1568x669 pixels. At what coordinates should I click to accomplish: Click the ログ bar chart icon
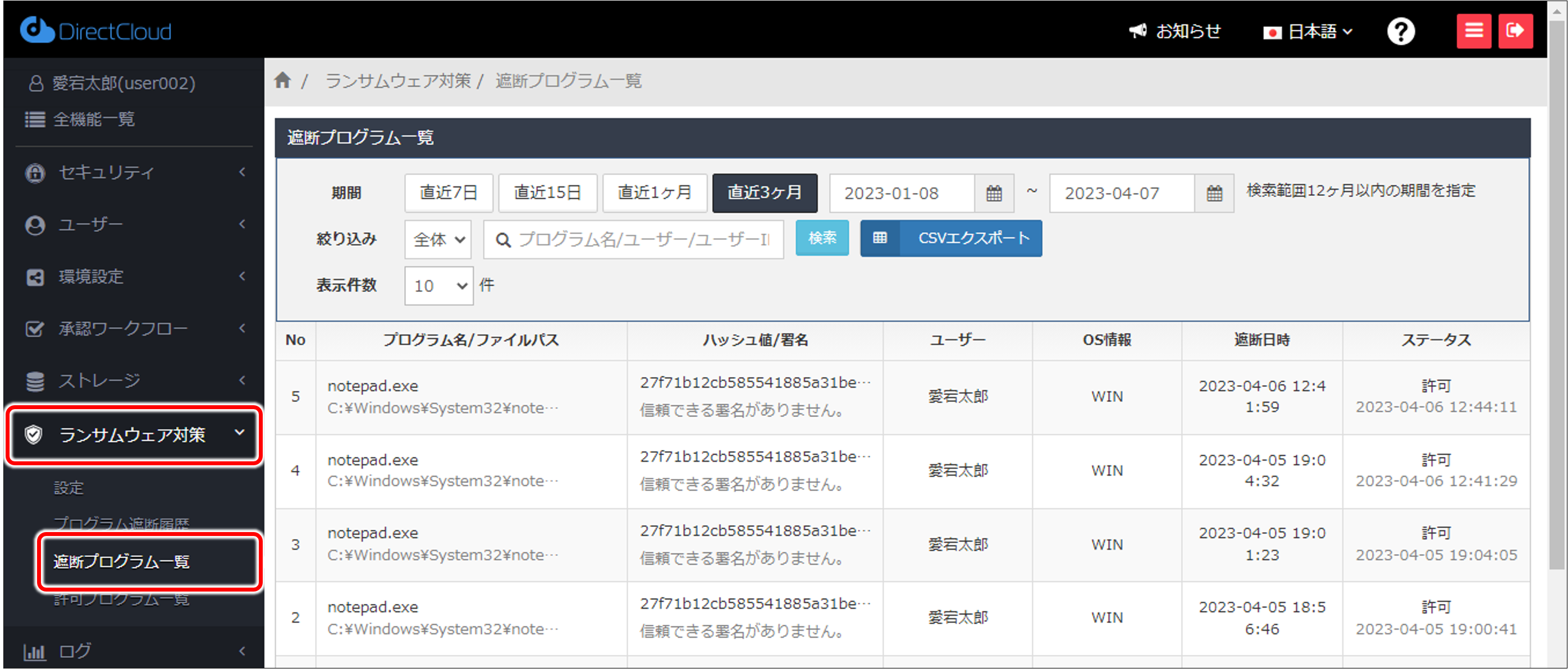tap(35, 652)
